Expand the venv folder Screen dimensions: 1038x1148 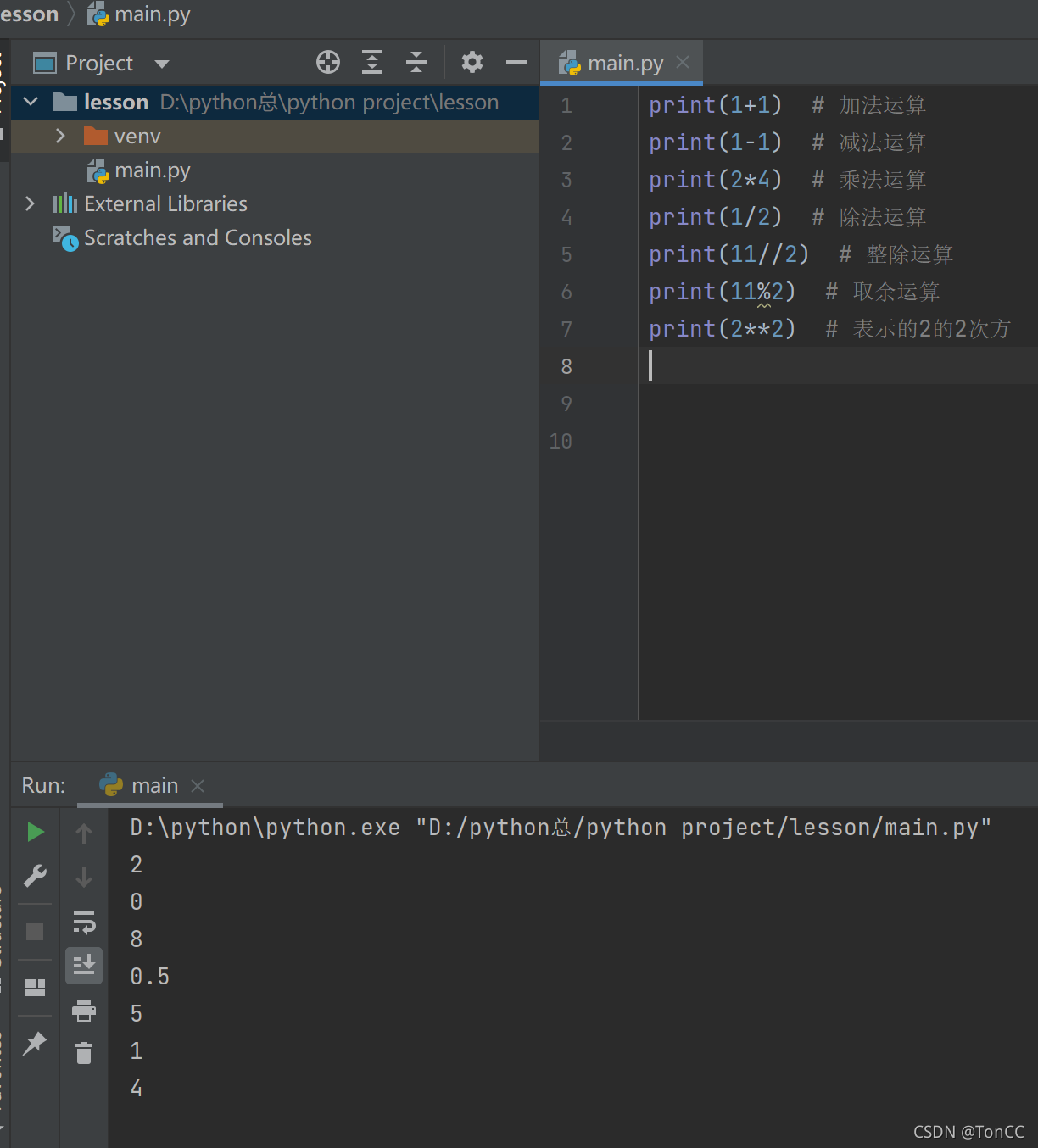pos(60,136)
